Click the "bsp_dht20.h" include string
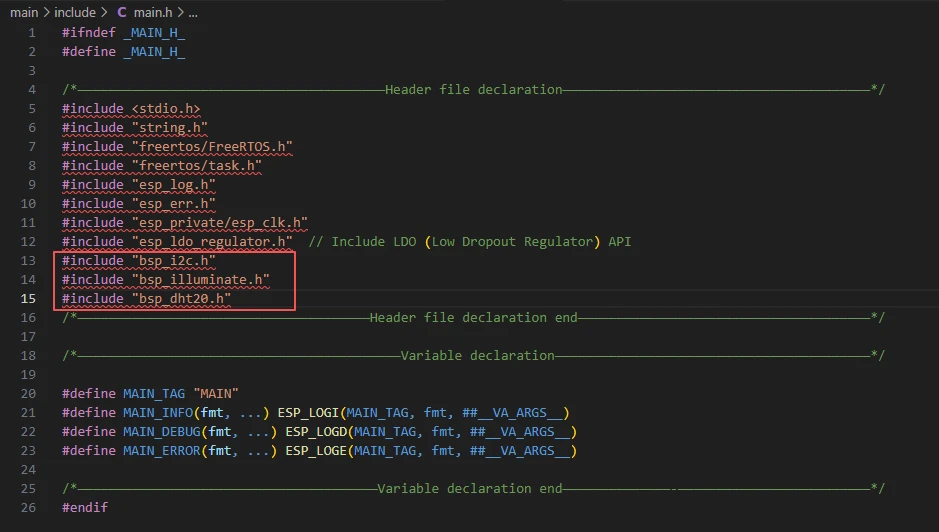This screenshot has width=939, height=532. [178, 299]
